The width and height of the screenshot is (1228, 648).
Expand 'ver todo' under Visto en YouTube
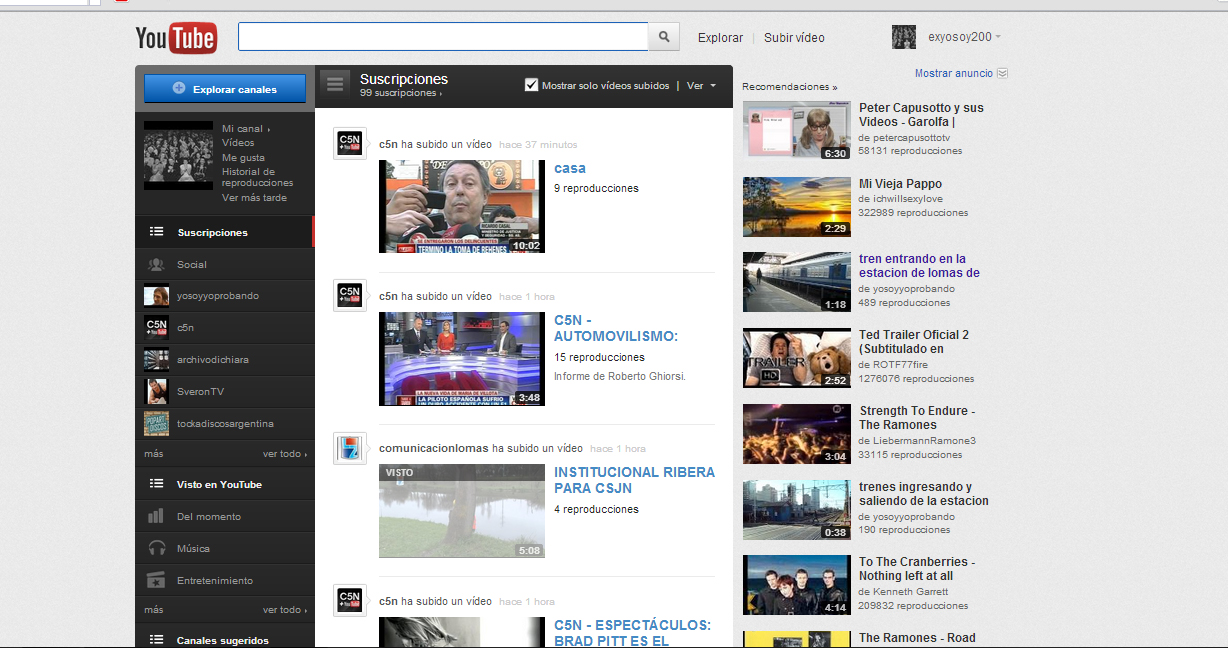tap(285, 610)
